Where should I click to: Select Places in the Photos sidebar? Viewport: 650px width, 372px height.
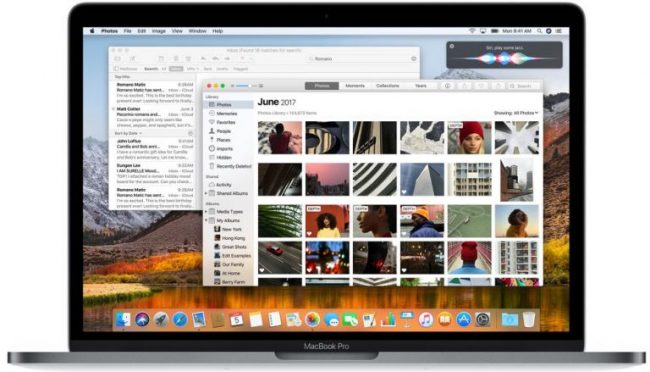pos(223,140)
